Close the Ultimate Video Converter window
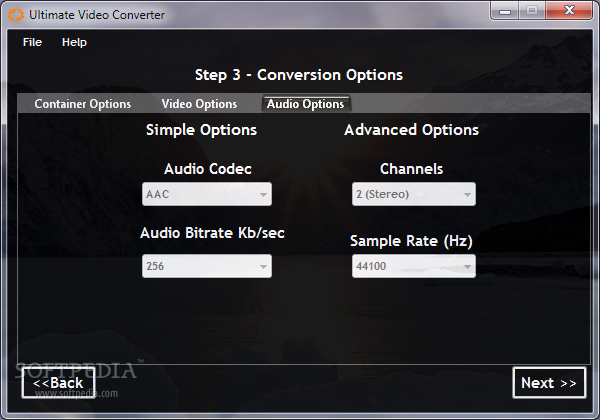 569,10
